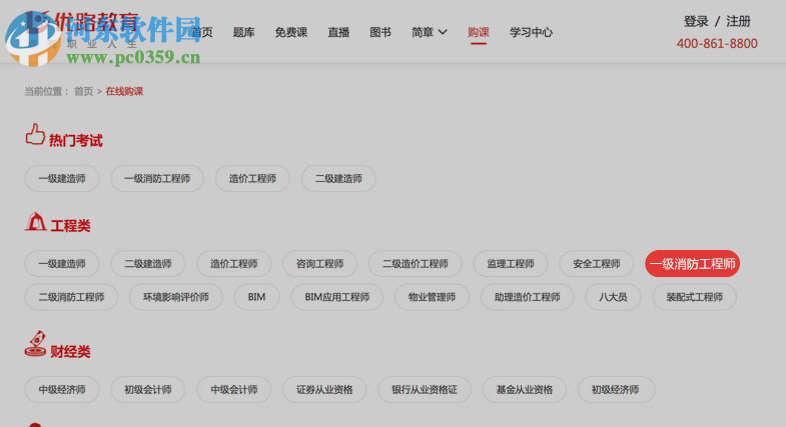Select 一级建造师 under 热门考试
The width and height of the screenshot is (786, 427).
(62, 178)
